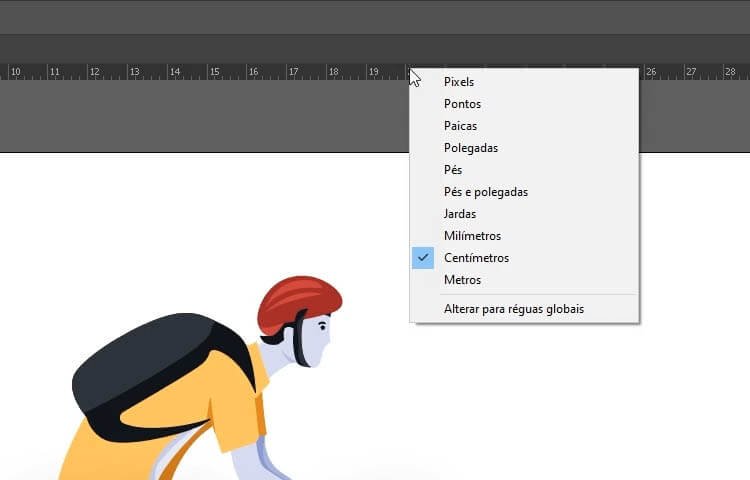
Task: Set the ruler to Metros
Action: point(462,280)
